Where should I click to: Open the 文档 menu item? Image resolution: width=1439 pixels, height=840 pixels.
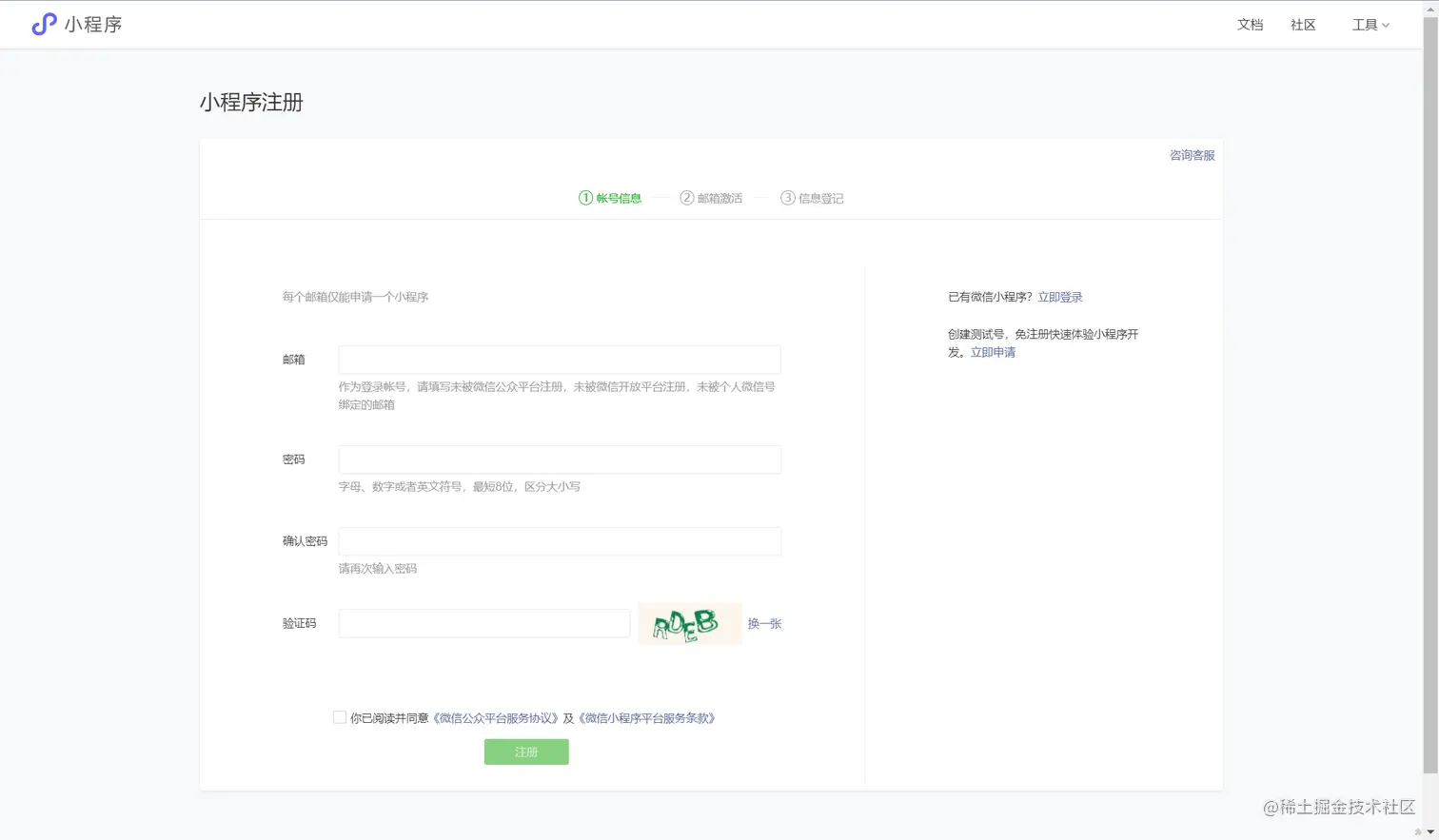[x=1250, y=25]
